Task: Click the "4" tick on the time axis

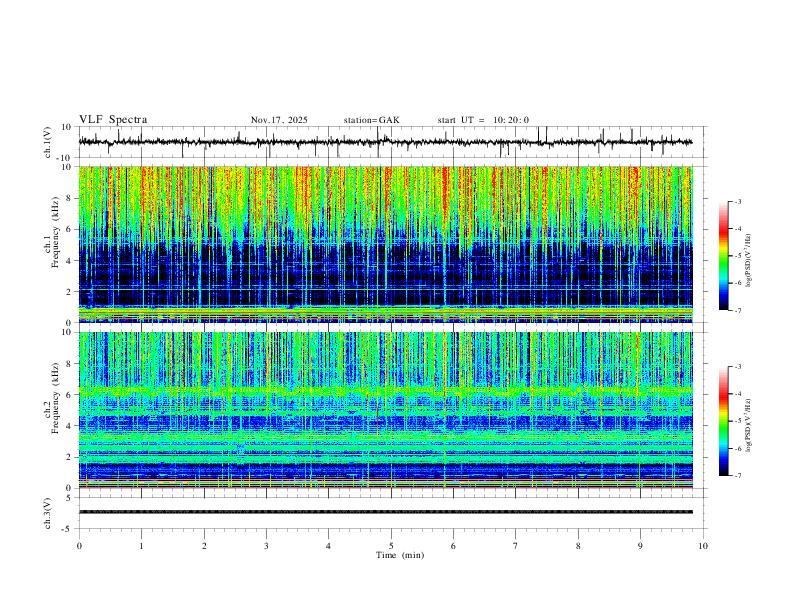Action: [328, 546]
